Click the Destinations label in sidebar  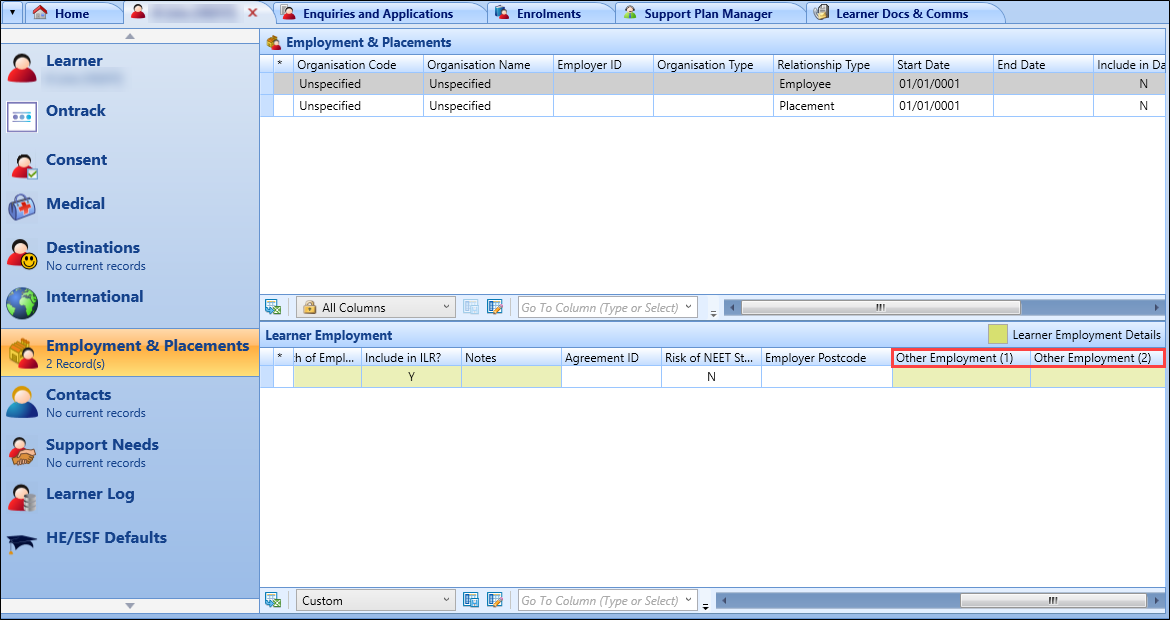(x=93, y=247)
